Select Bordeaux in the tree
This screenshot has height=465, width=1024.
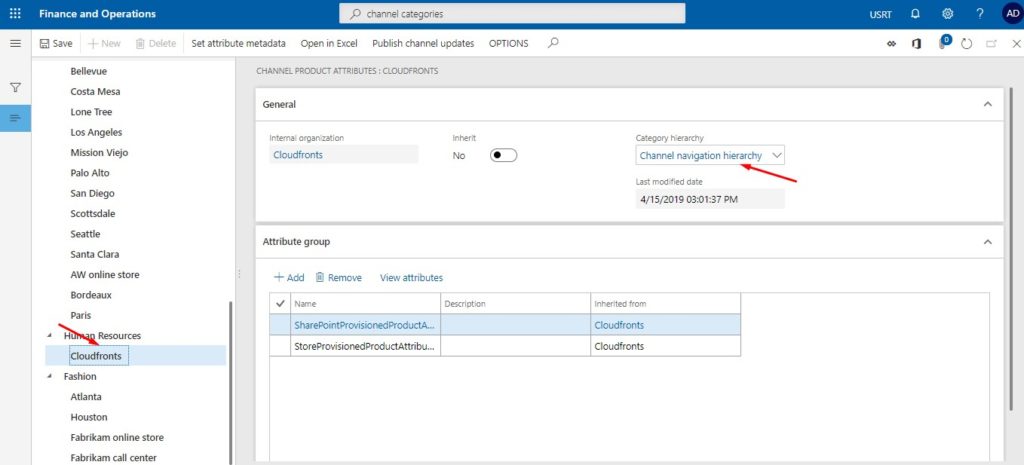click(x=91, y=295)
